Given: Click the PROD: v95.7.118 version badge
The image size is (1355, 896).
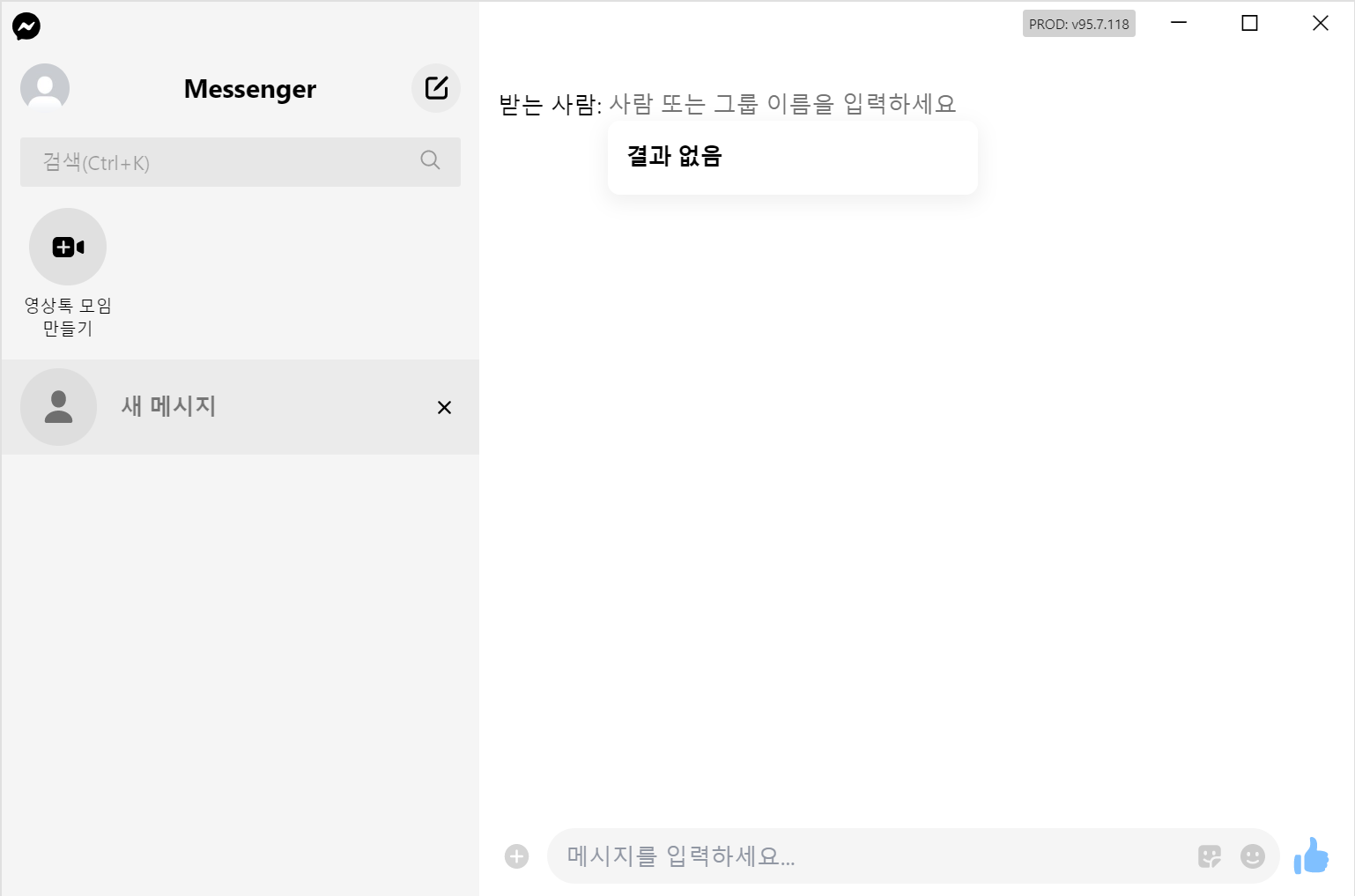Looking at the screenshot, I should click(1077, 23).
